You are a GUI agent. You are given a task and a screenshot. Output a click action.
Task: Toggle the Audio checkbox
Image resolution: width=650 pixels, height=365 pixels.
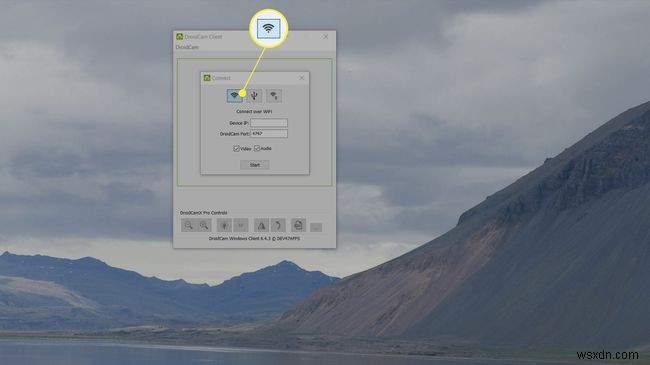click(x=257, y=148)
